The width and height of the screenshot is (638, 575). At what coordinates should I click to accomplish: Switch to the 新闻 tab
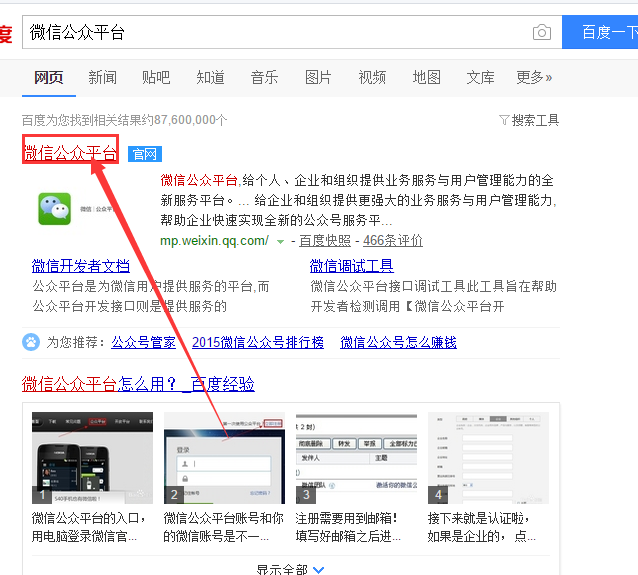click(103, 77)
